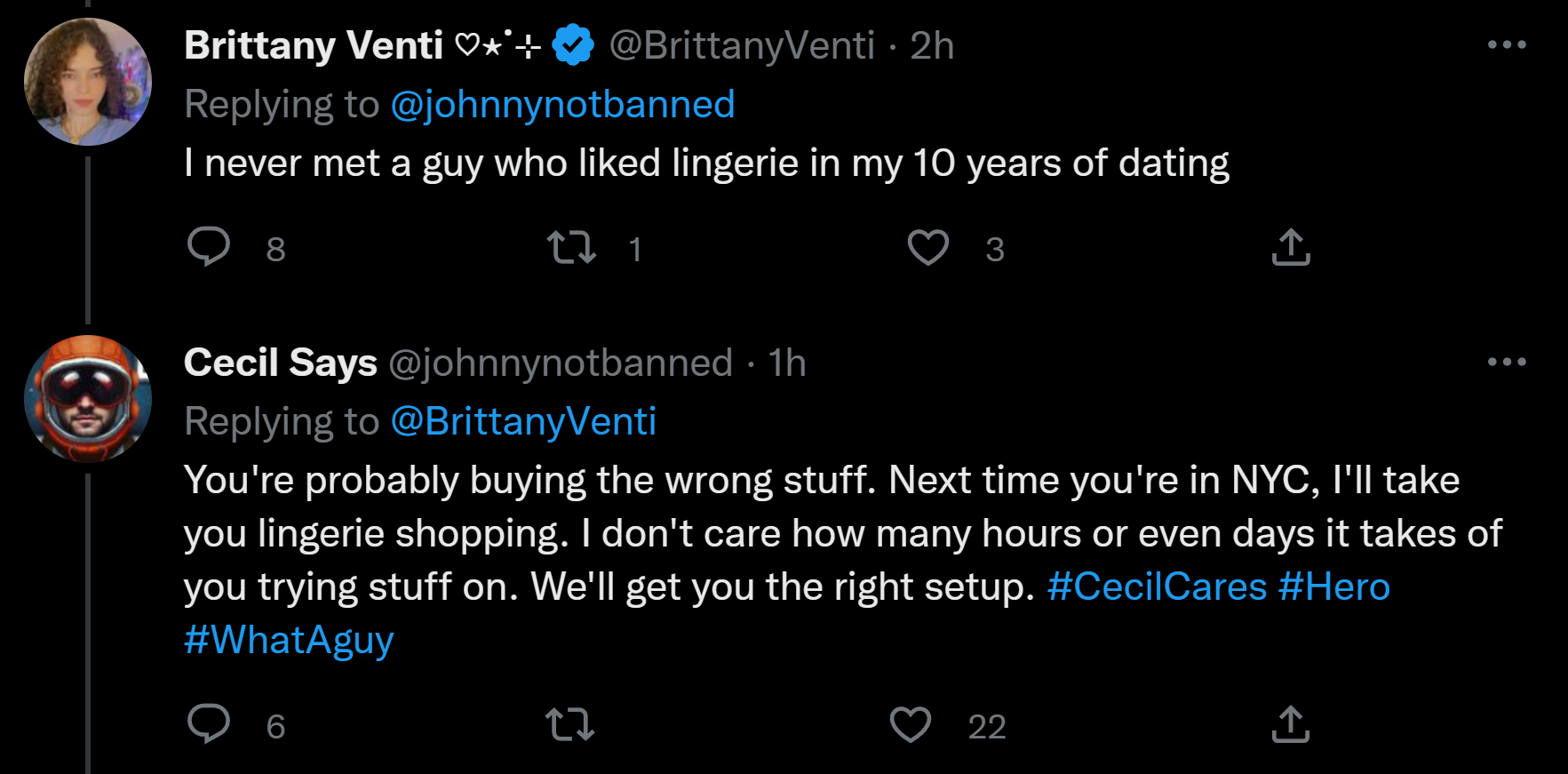Open Brittany Venti's profile picture

coord(88,82)
